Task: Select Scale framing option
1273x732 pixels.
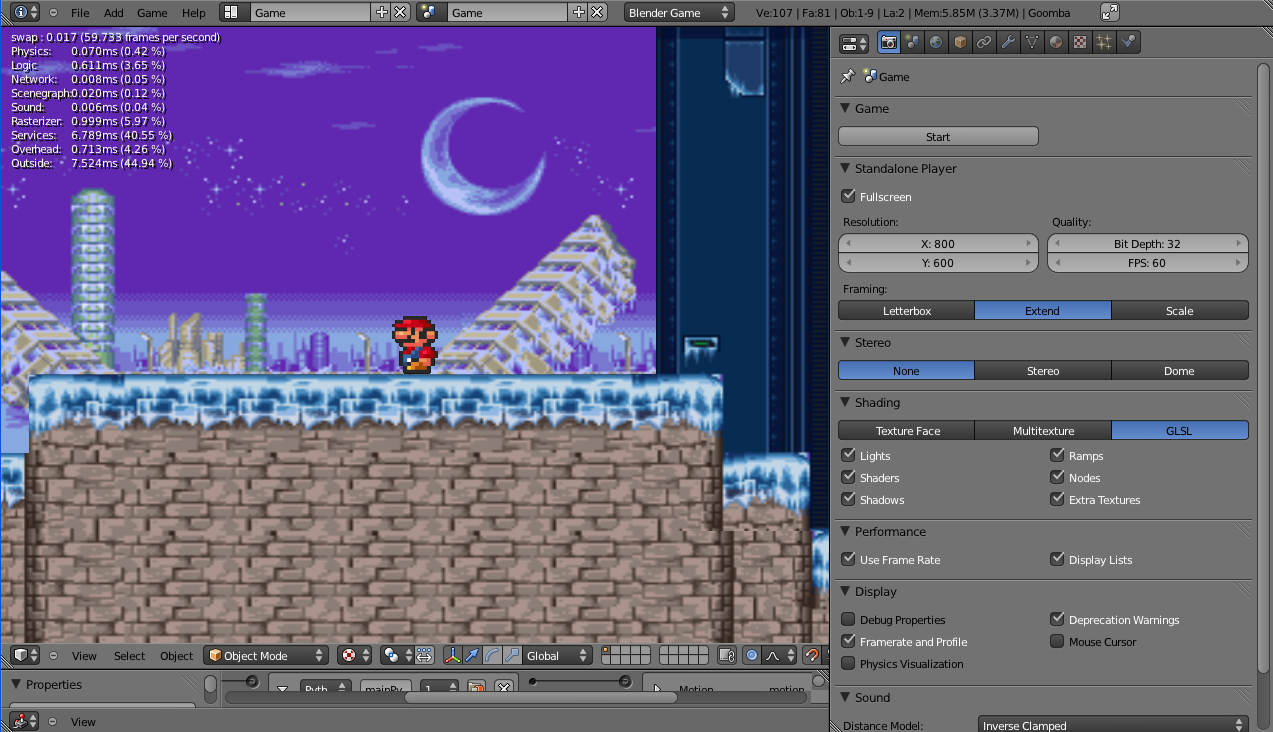Action: click(1180, 310)
